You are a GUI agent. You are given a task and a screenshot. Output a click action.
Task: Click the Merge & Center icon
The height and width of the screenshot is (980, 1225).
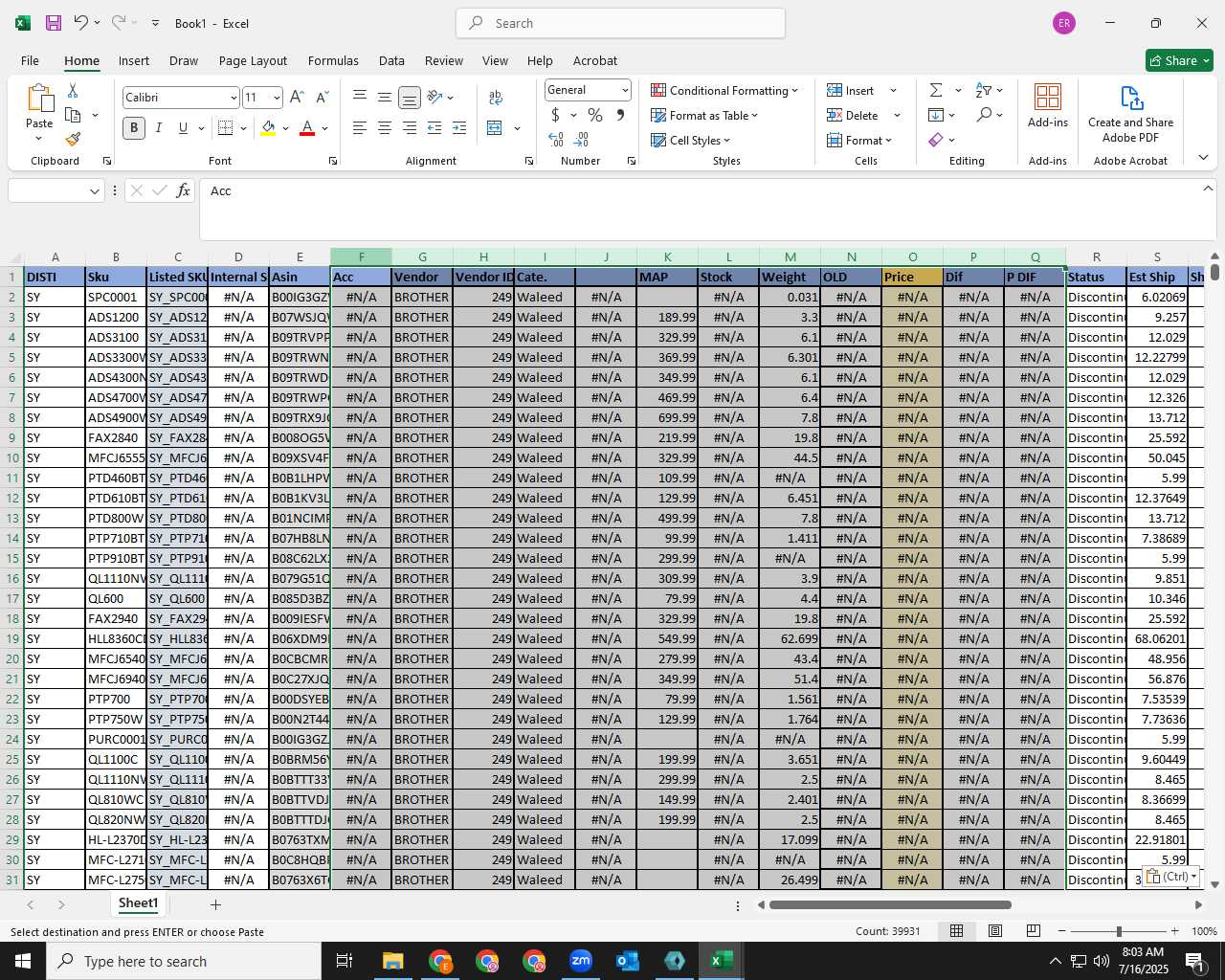495,128
